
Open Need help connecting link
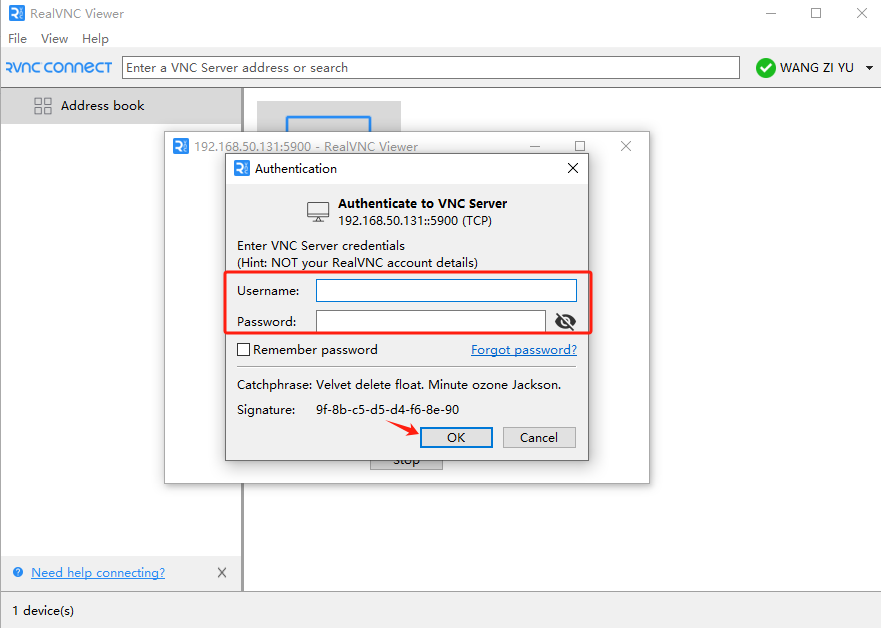coord(98,572)
